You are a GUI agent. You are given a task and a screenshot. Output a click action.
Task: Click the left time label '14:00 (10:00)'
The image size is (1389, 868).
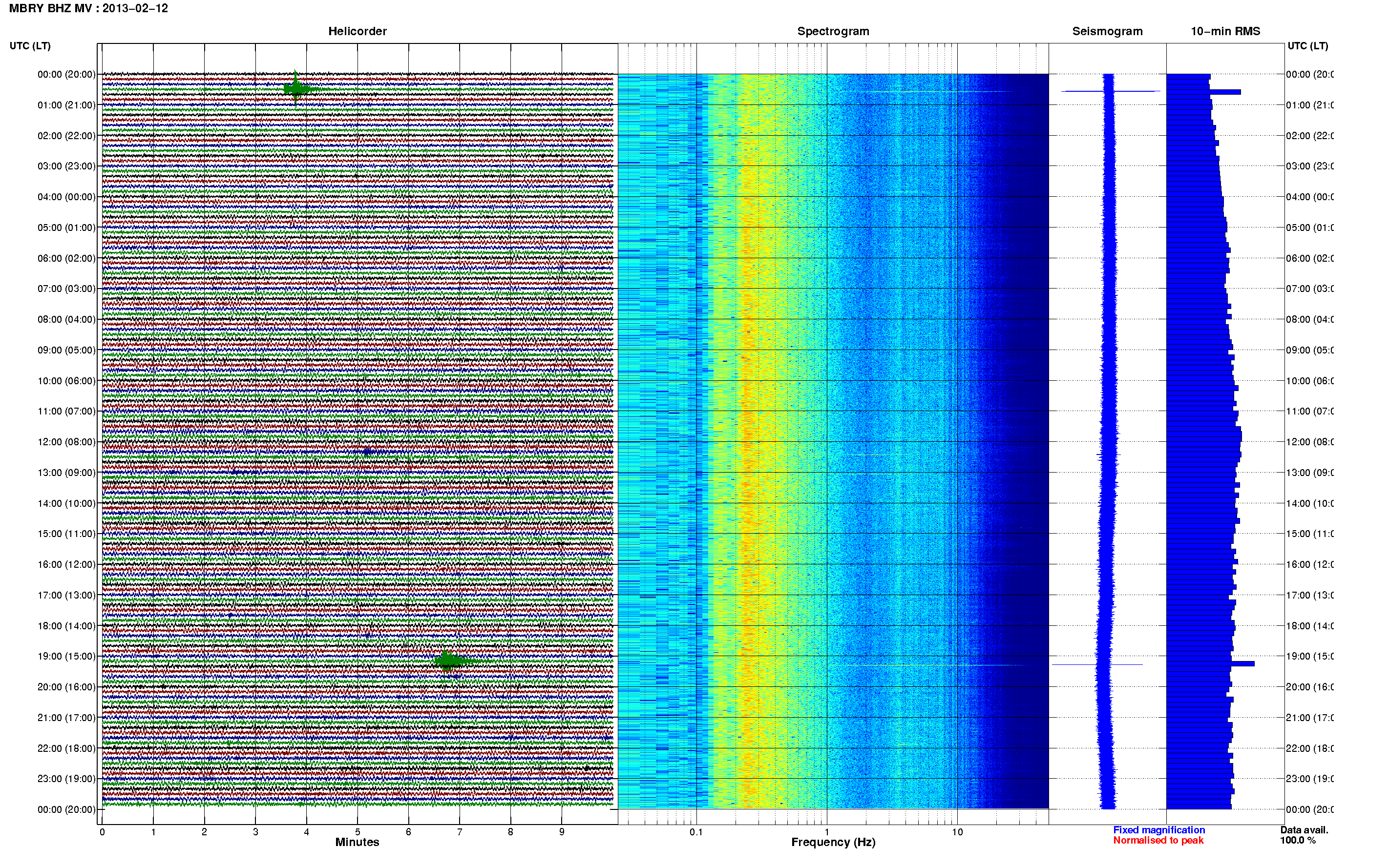[66, 503]
